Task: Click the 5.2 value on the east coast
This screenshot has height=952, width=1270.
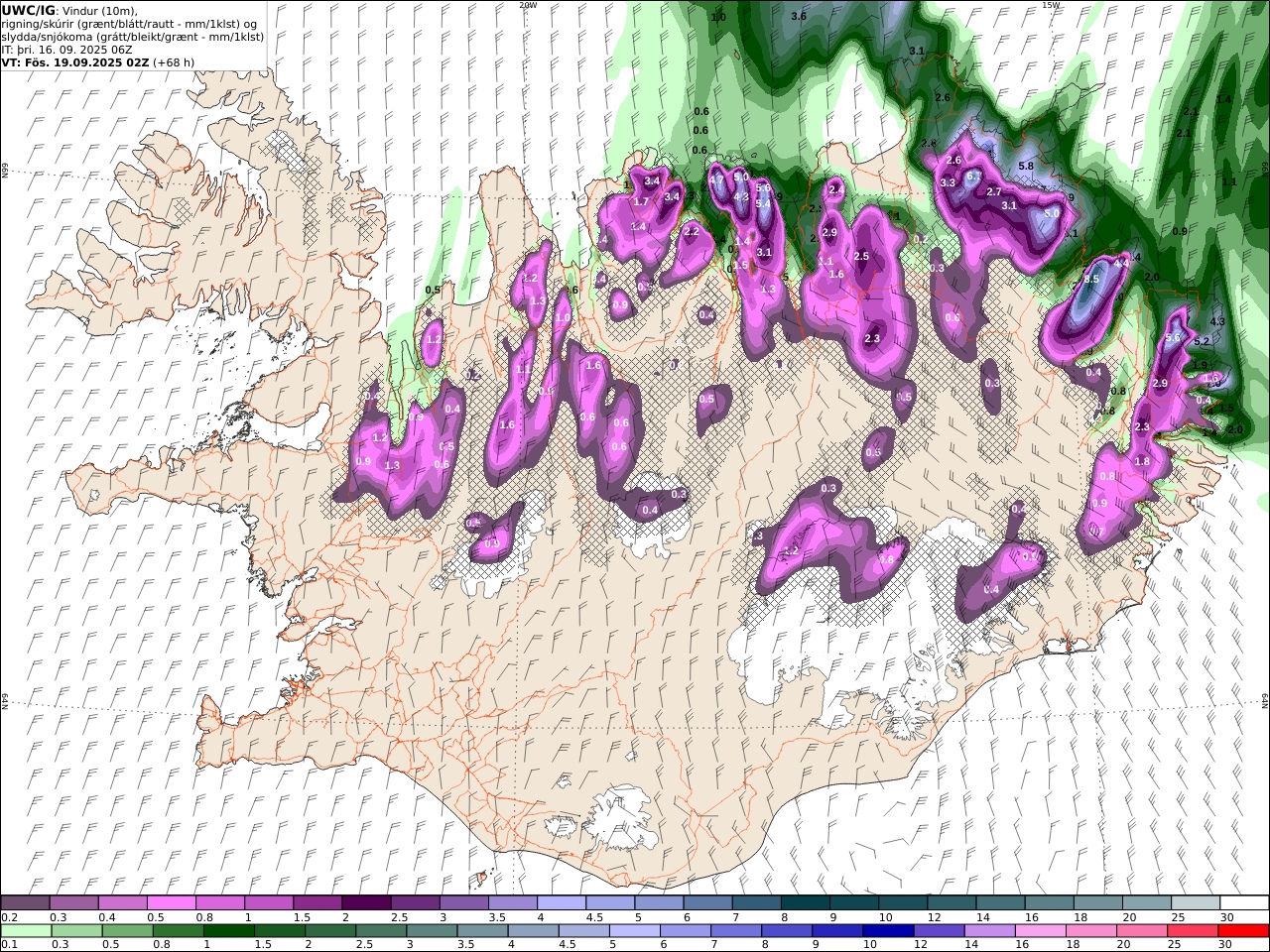Action: coord(1202,342)
